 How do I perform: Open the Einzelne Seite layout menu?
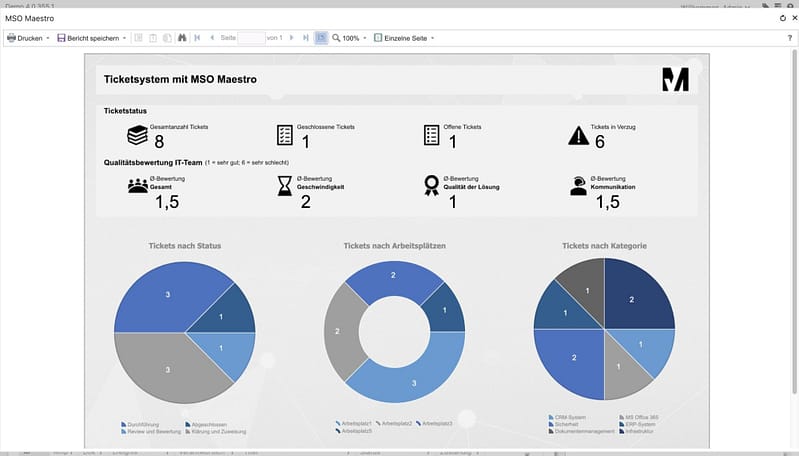[x=404, y=38]
